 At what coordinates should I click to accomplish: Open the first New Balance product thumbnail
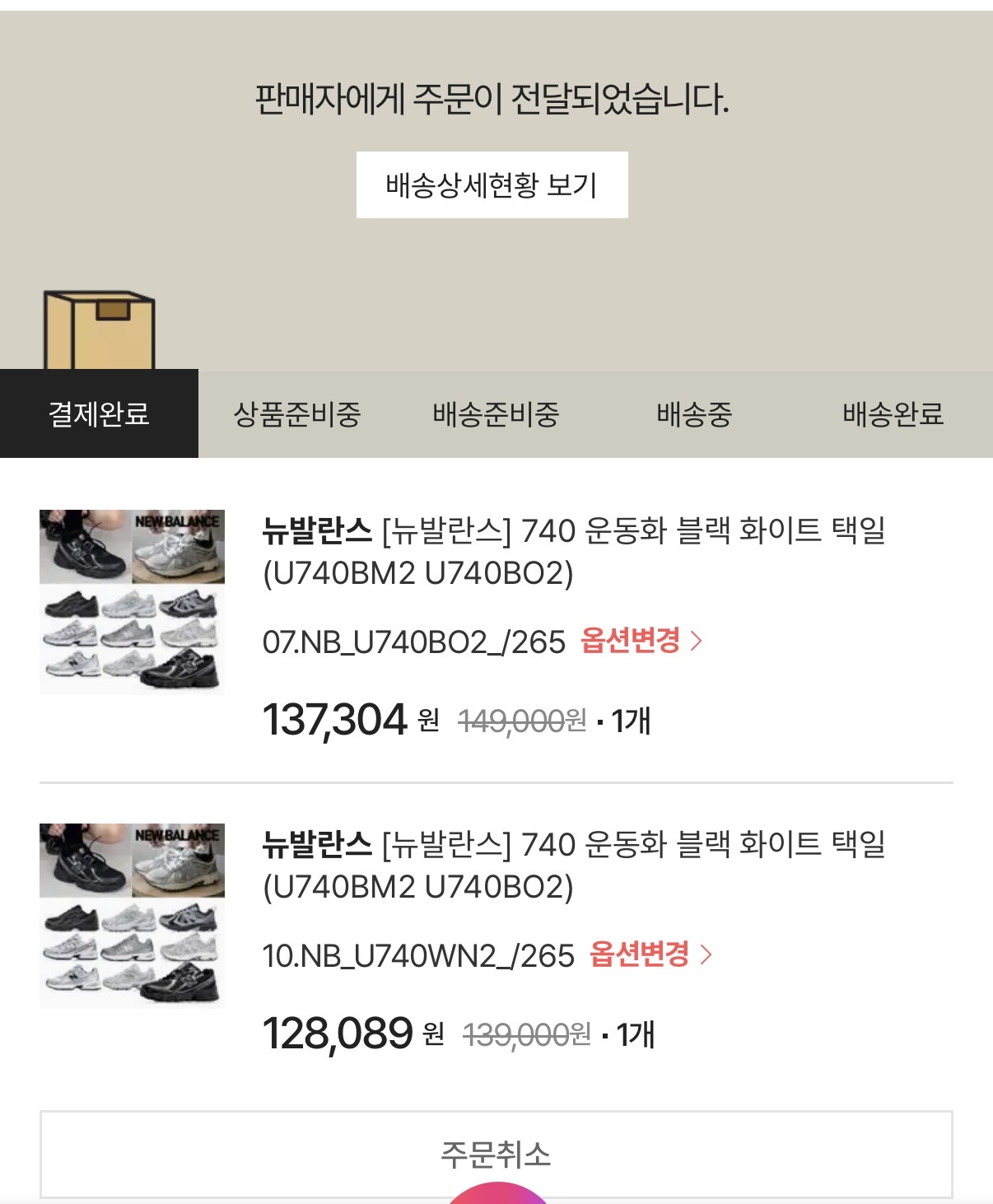(132, 602)
